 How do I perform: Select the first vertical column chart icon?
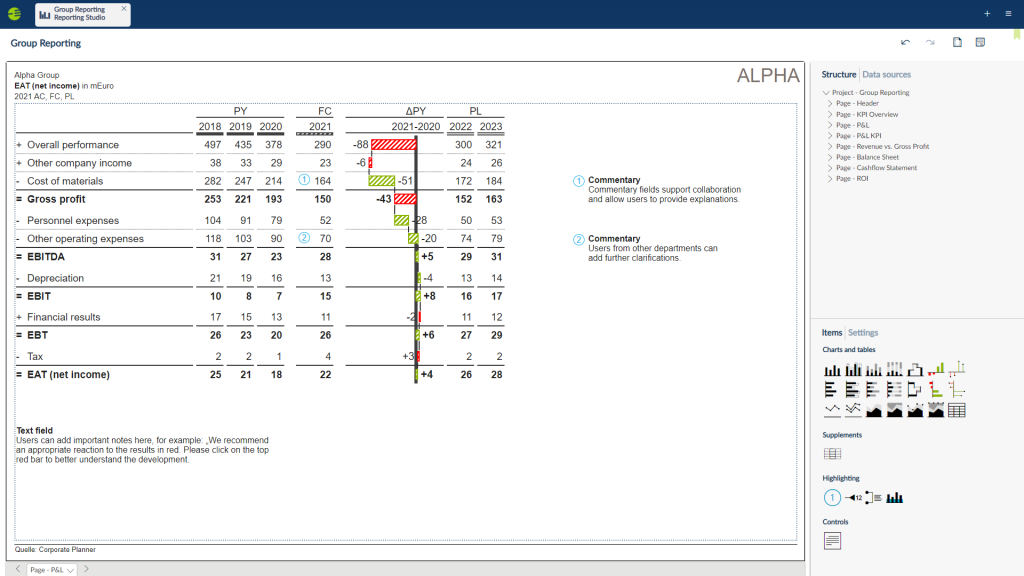click(x=832, y=370)
